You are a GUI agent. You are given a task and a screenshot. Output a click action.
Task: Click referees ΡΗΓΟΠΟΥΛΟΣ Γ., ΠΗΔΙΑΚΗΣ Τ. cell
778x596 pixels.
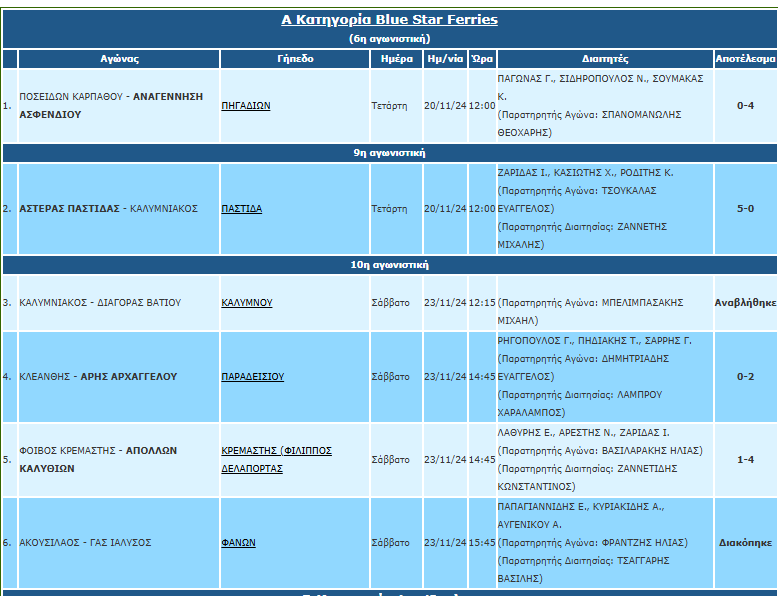pyautogui.click(x=605, y=377)
